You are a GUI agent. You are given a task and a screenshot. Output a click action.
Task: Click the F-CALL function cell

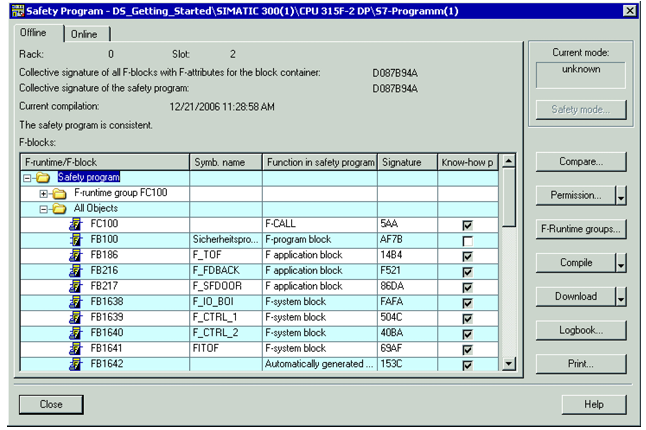point(320,224)
